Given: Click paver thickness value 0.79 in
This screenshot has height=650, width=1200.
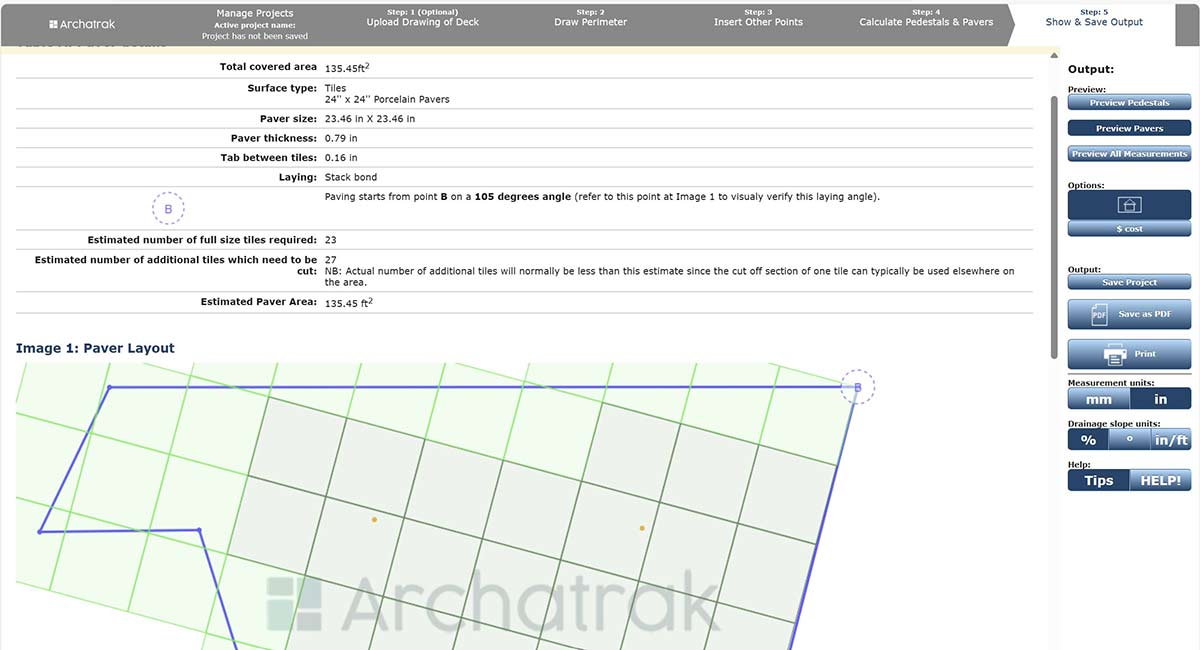Looking at the screenshot, I should point(341,138).
